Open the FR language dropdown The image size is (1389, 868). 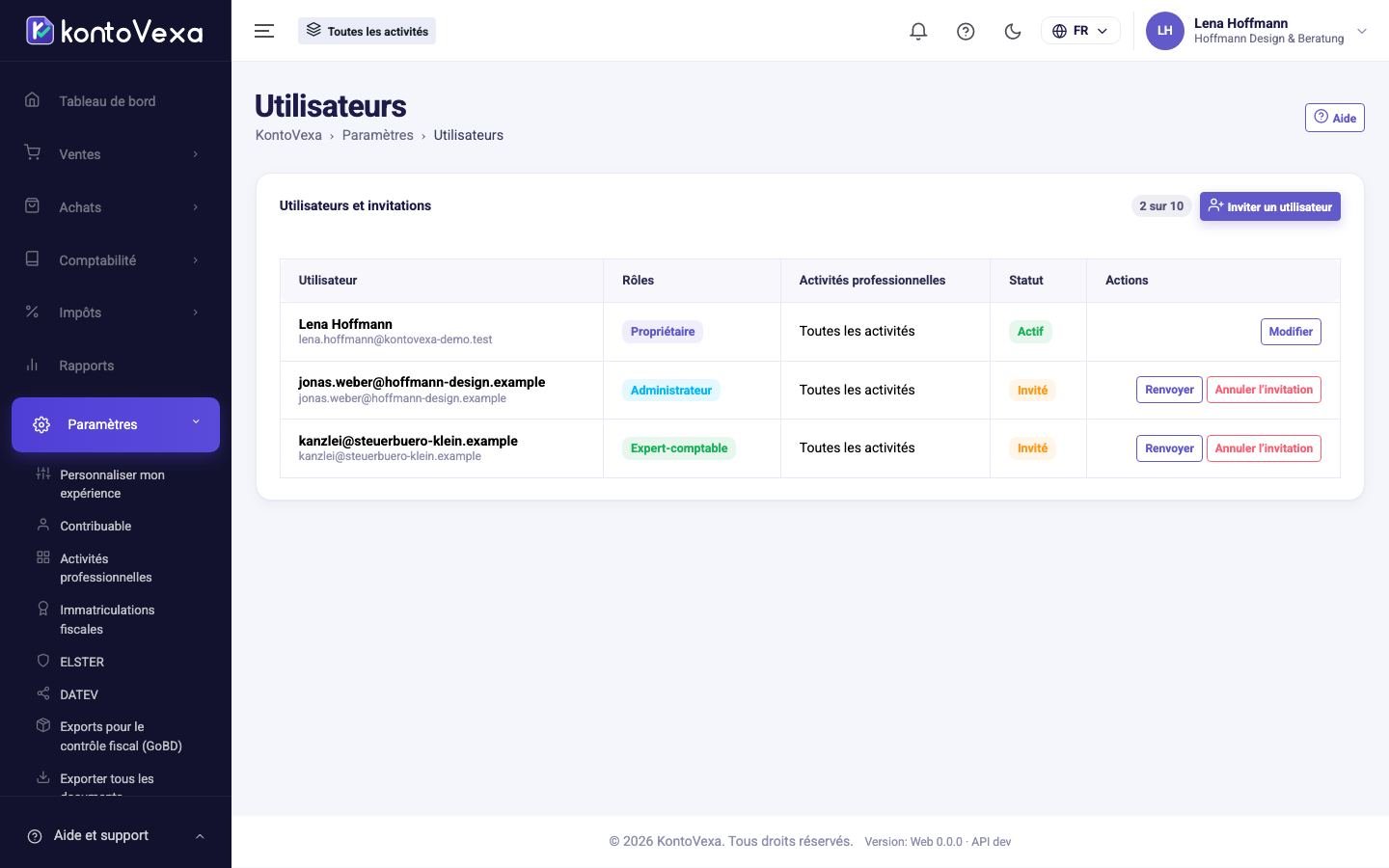coord(1080,31)
